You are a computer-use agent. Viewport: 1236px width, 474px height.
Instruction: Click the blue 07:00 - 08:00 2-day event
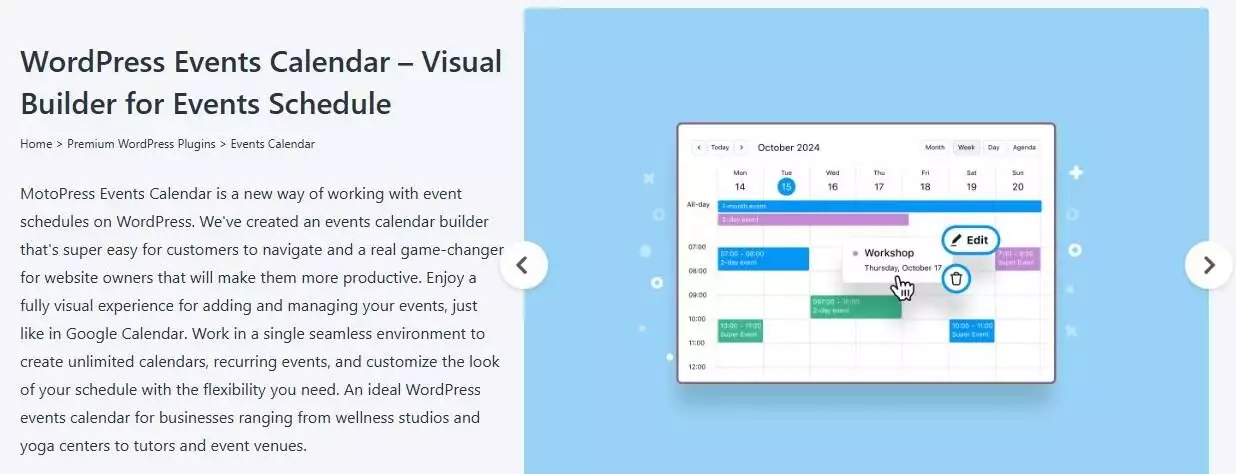(763, 258)
